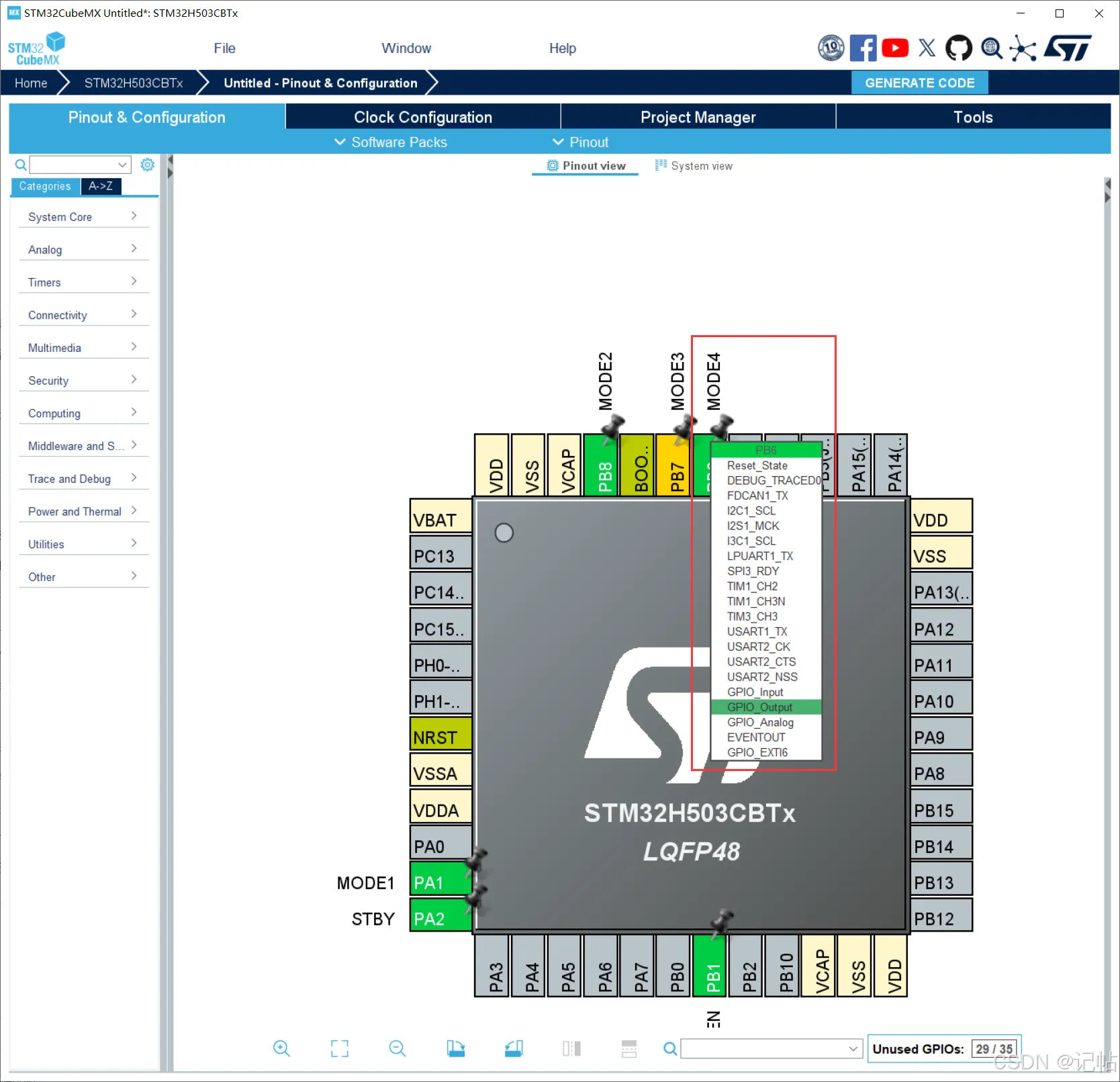Zoom out of the chip pinout

(398, 1048)
